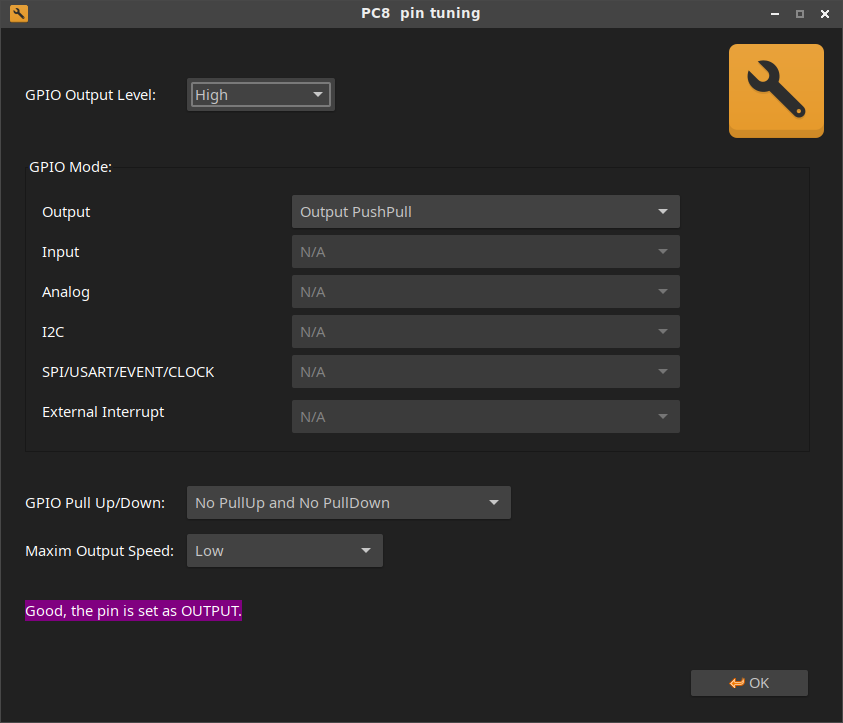Click the 'PC8 pin tuning' window title

[x=421, y=14]
